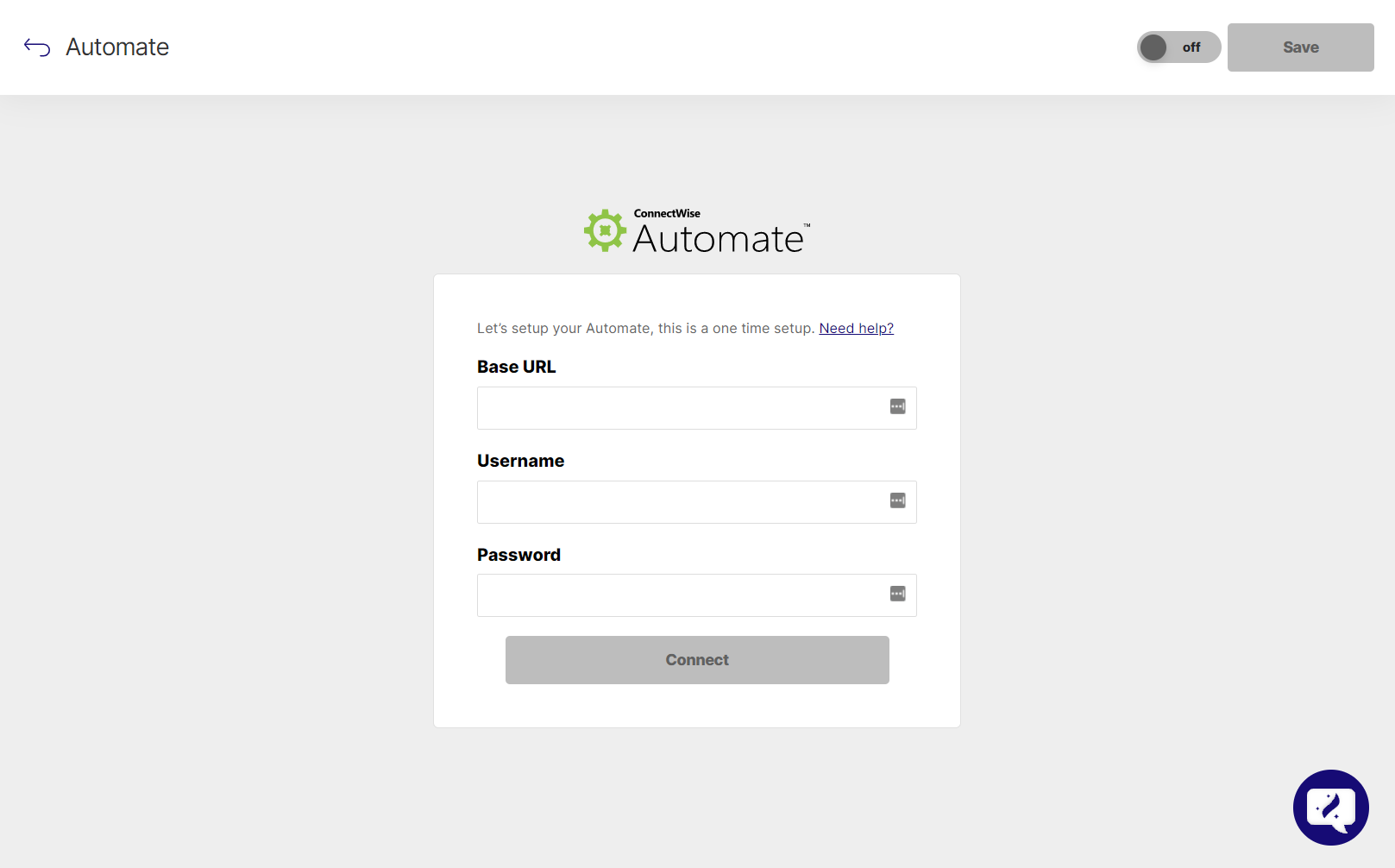Click the Connect button
This screenshot has height=868, width=1395.
pyautogui.click(x=697, y=660)
